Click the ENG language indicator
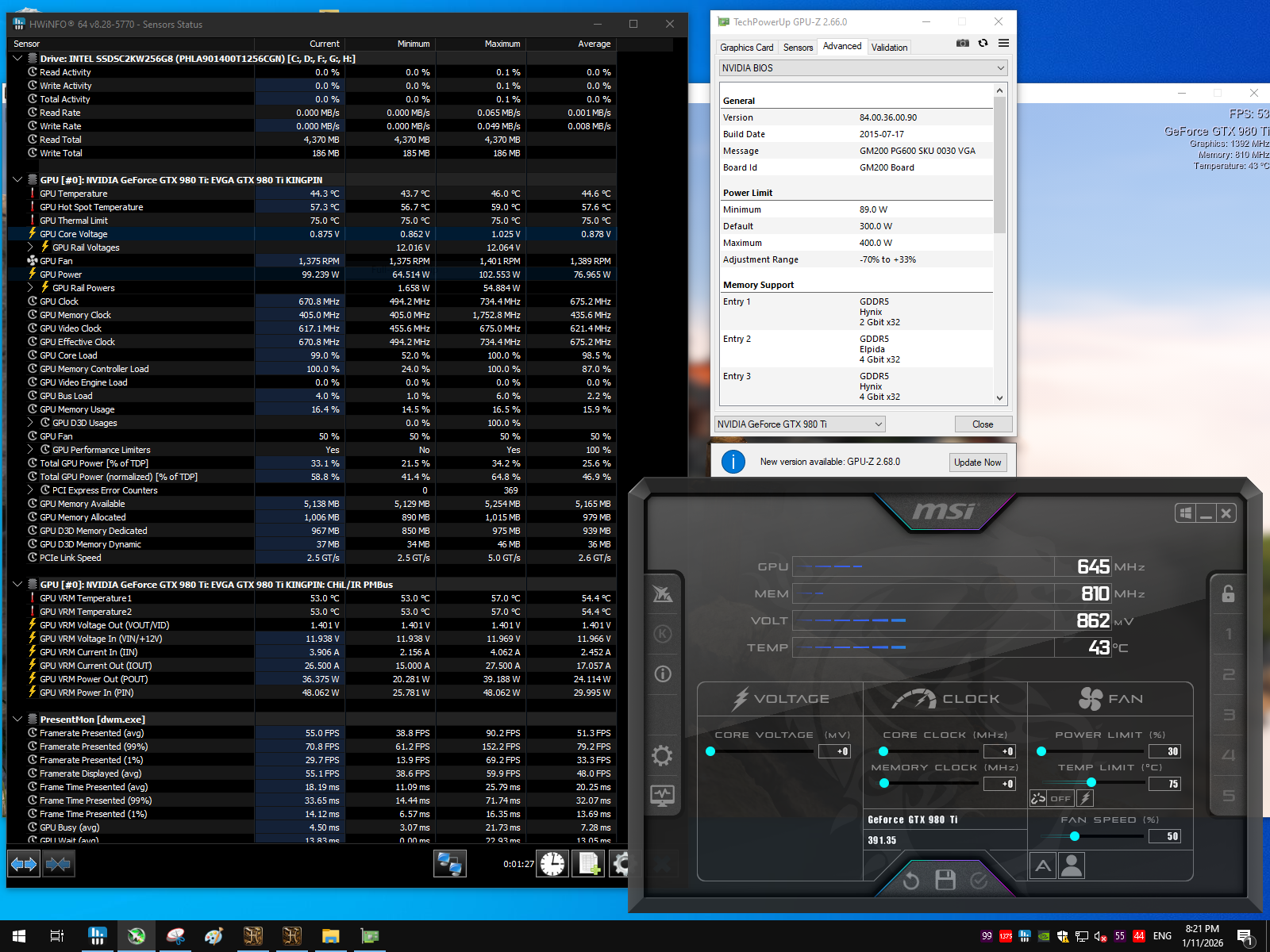The image size is (1270, 952). 1162,936
